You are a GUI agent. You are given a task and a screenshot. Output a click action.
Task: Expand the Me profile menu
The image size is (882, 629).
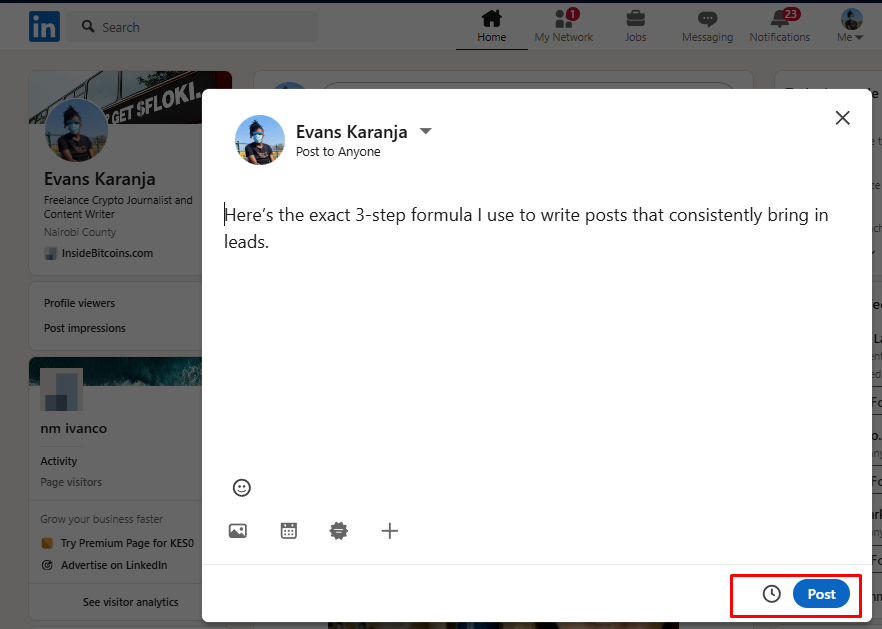[851, 25]
